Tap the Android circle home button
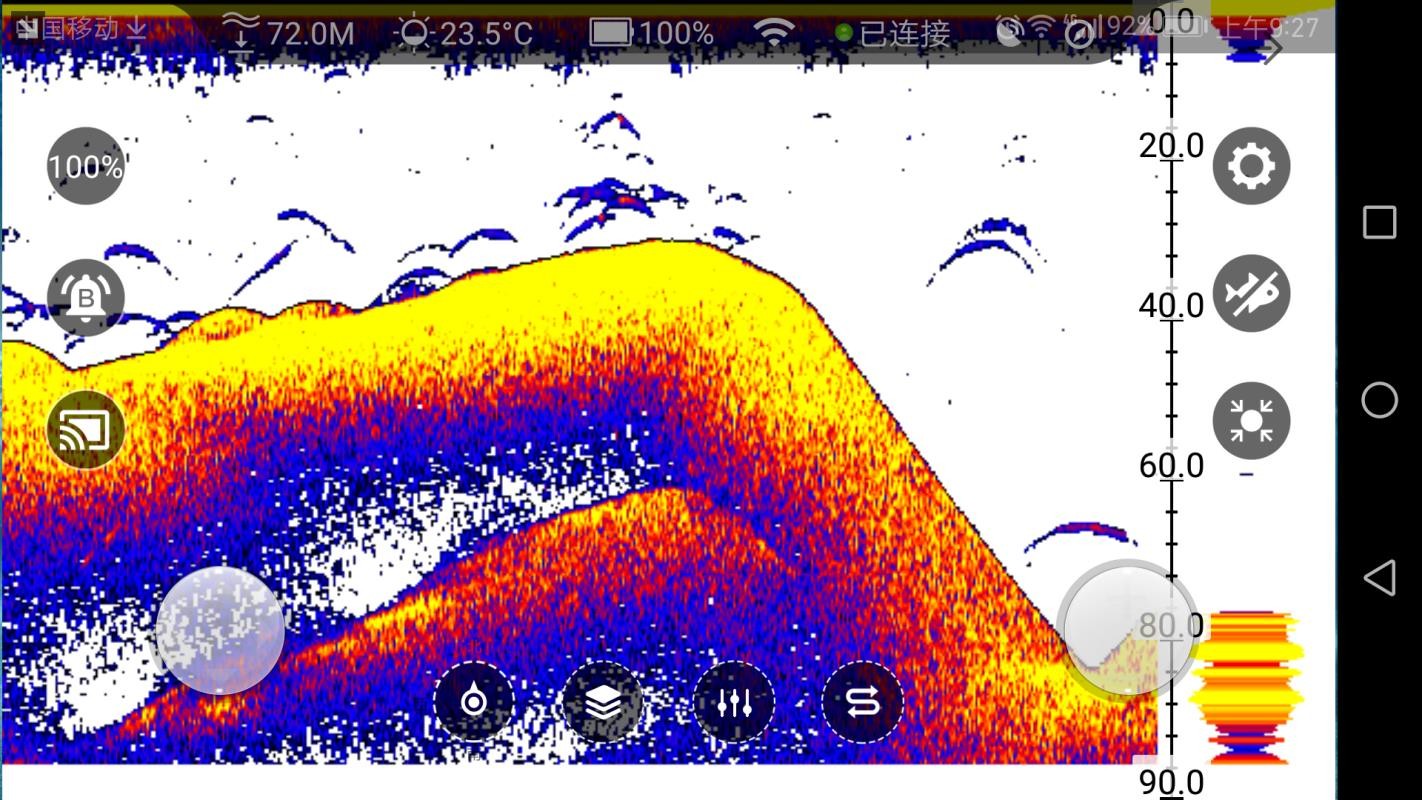 [1379, 400]
